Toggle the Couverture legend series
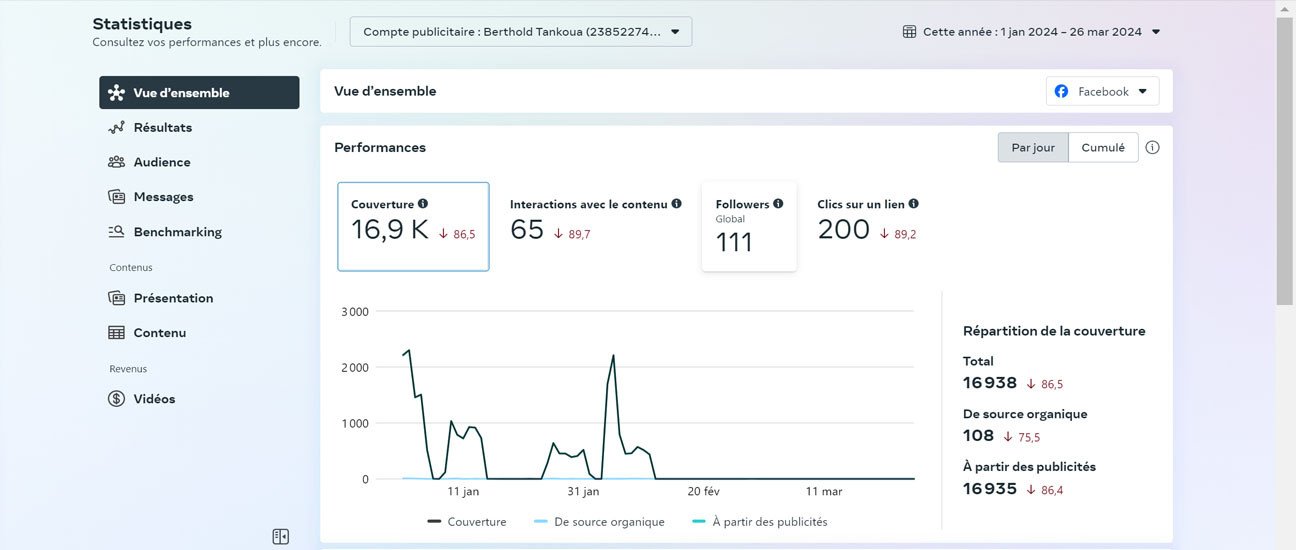Image resolution: width=1296 pixels, height=550 pixels. (x=467, y=522)
